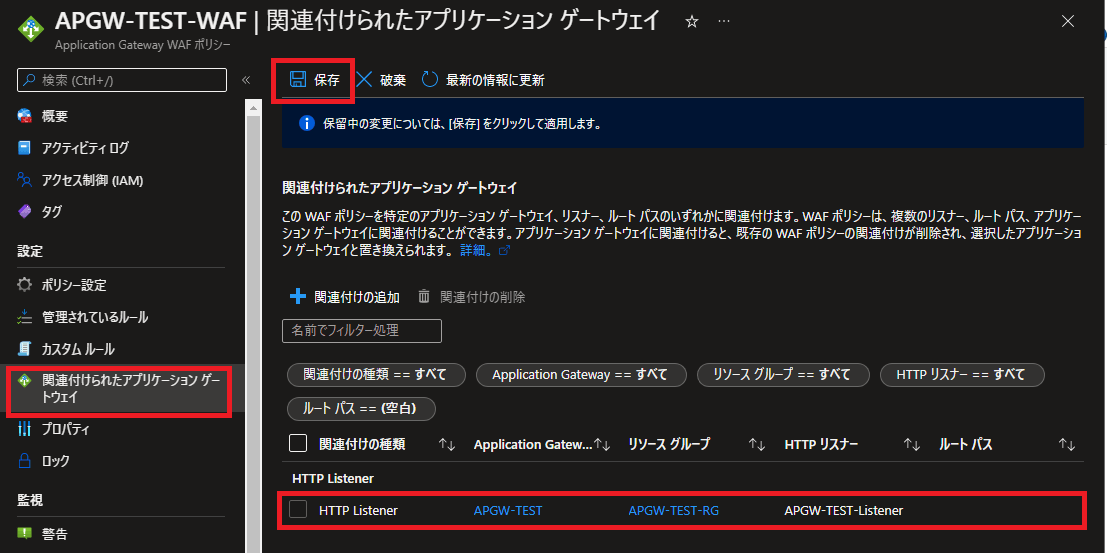Favorite this page with the star icon

(x=692, y=23)
